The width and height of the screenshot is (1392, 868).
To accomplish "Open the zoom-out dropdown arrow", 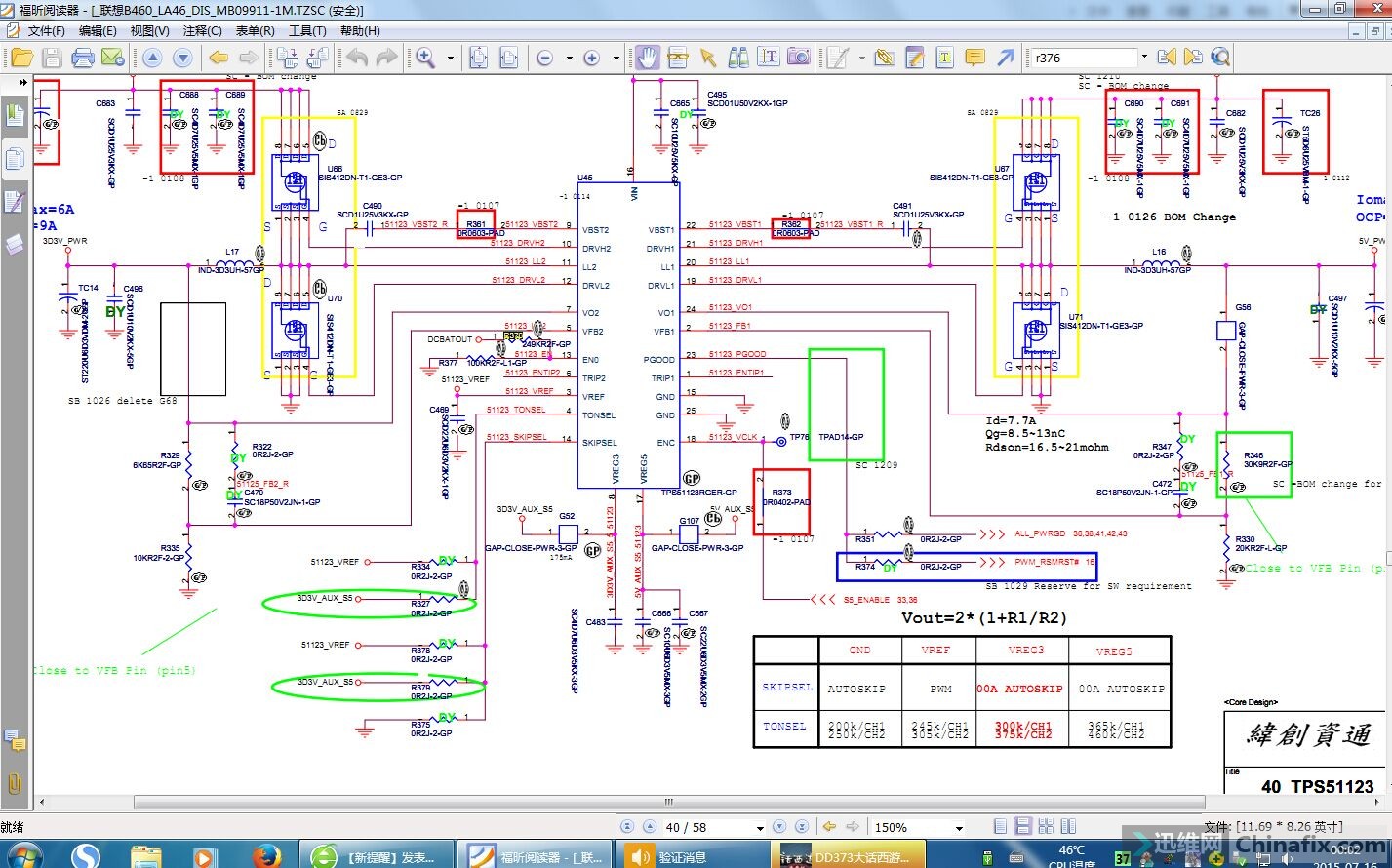I will [x=569, y=59].
